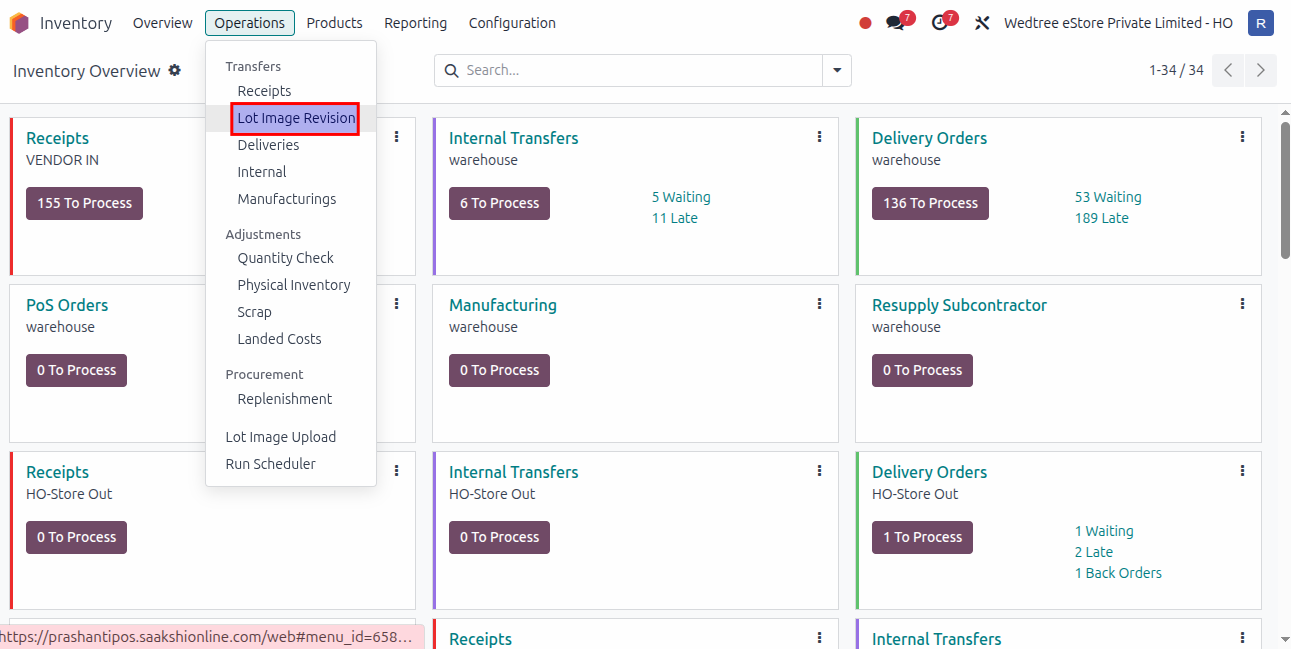The image size is (1291, 649).
Task: Open the gear settings icon beside Inventory Overview
Action: (x=175, y=70)
